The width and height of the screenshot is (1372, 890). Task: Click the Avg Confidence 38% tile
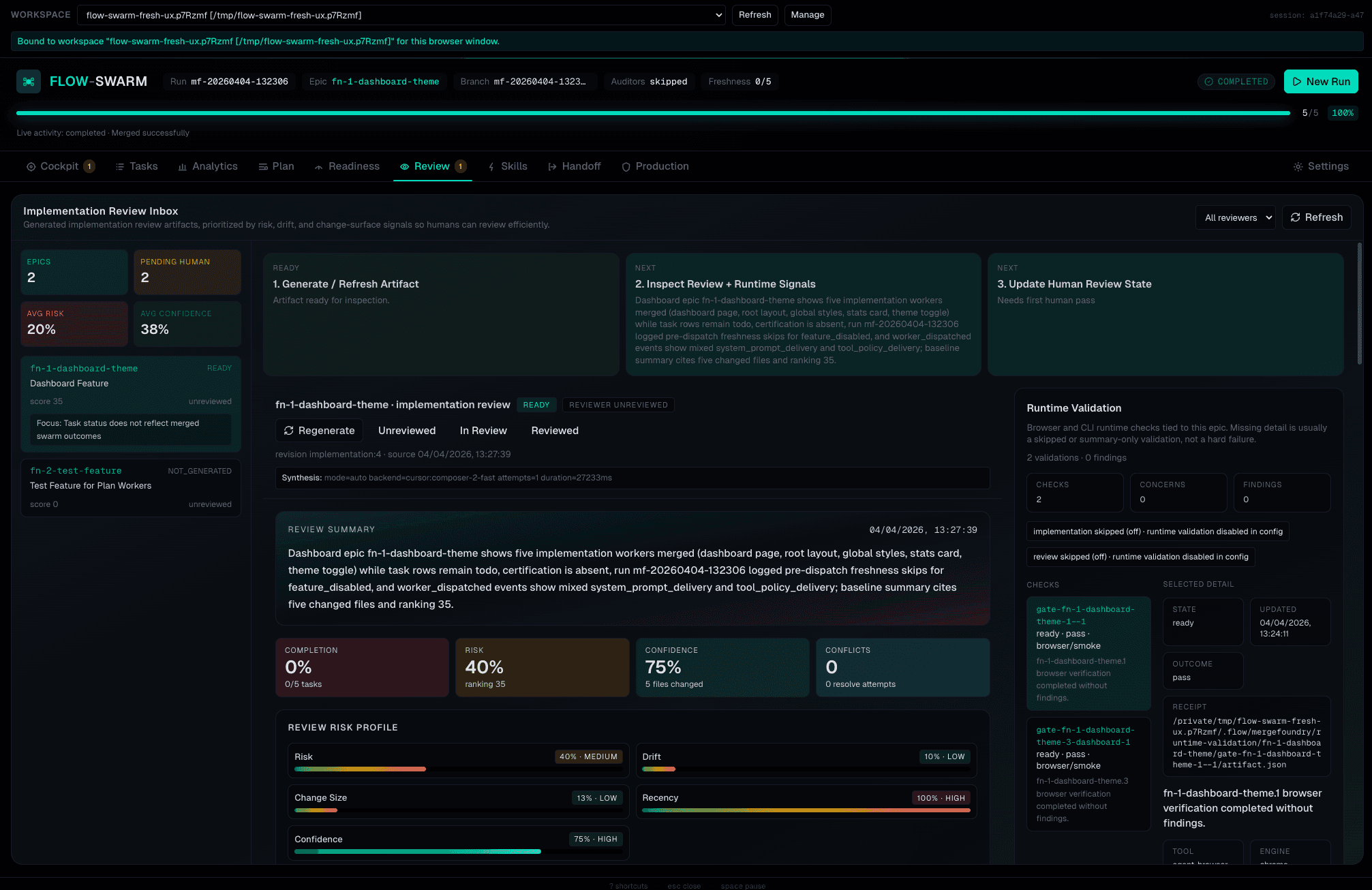[x=187, y=324]
